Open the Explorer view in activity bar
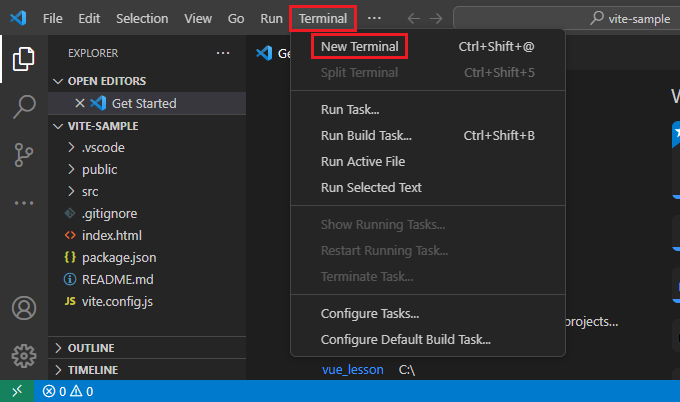This screenshot has height=402, width=680. pyautogui.click(x=23, y=59)
